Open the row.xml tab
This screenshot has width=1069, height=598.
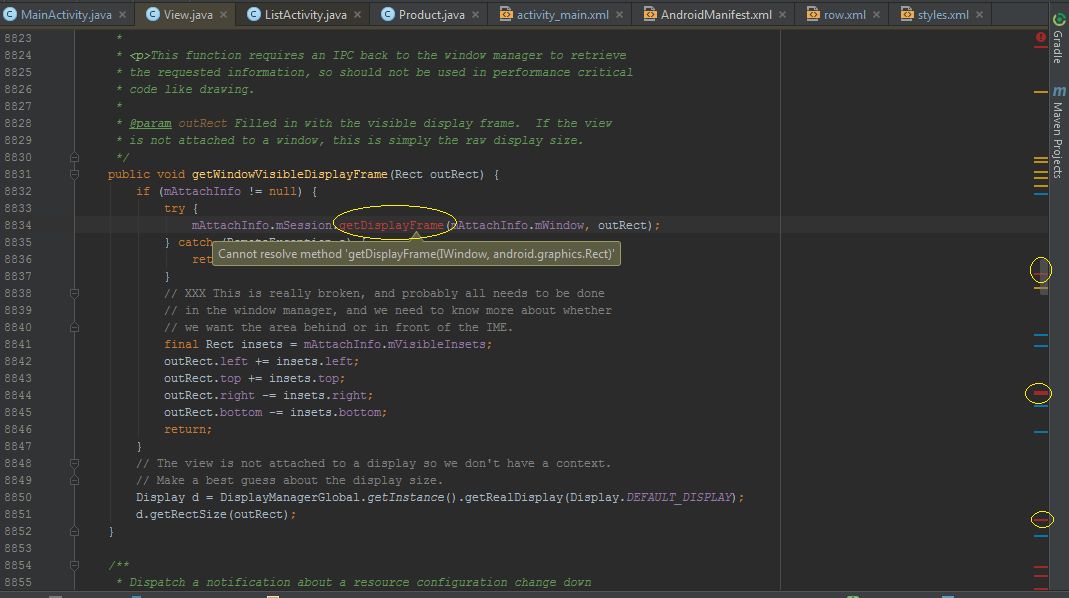(x=844, y=14)
